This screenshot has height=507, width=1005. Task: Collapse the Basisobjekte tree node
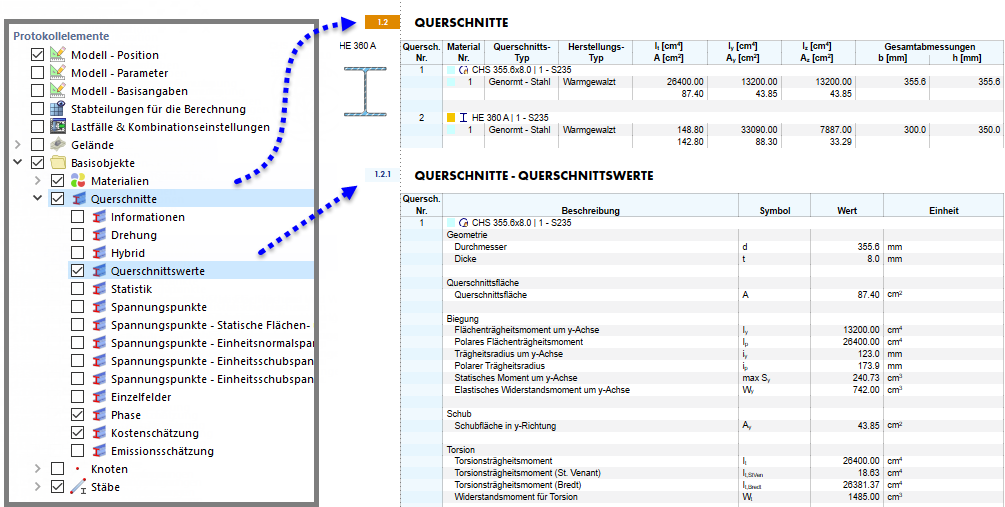point(18,163)
